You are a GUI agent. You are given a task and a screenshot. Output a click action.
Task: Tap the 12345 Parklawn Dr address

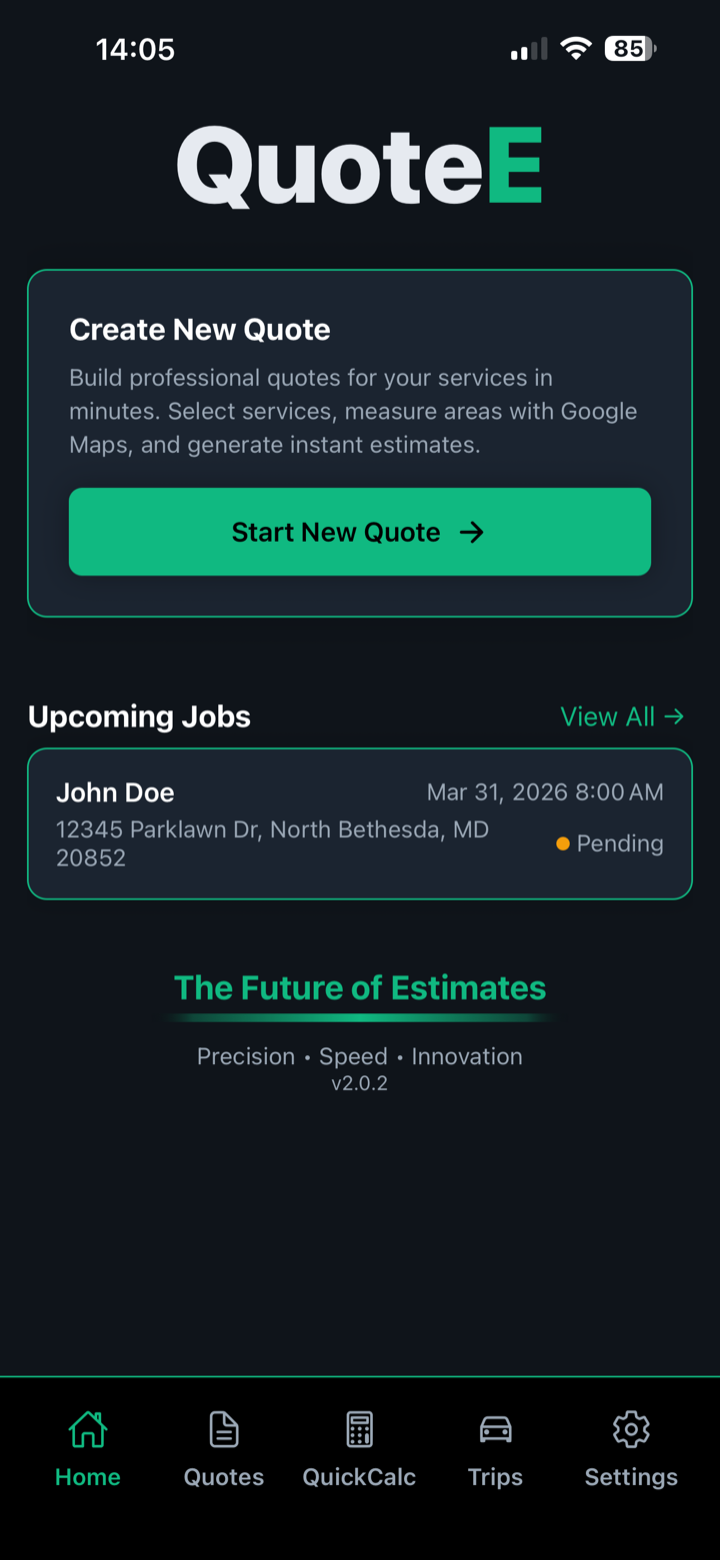pos(272,843)
